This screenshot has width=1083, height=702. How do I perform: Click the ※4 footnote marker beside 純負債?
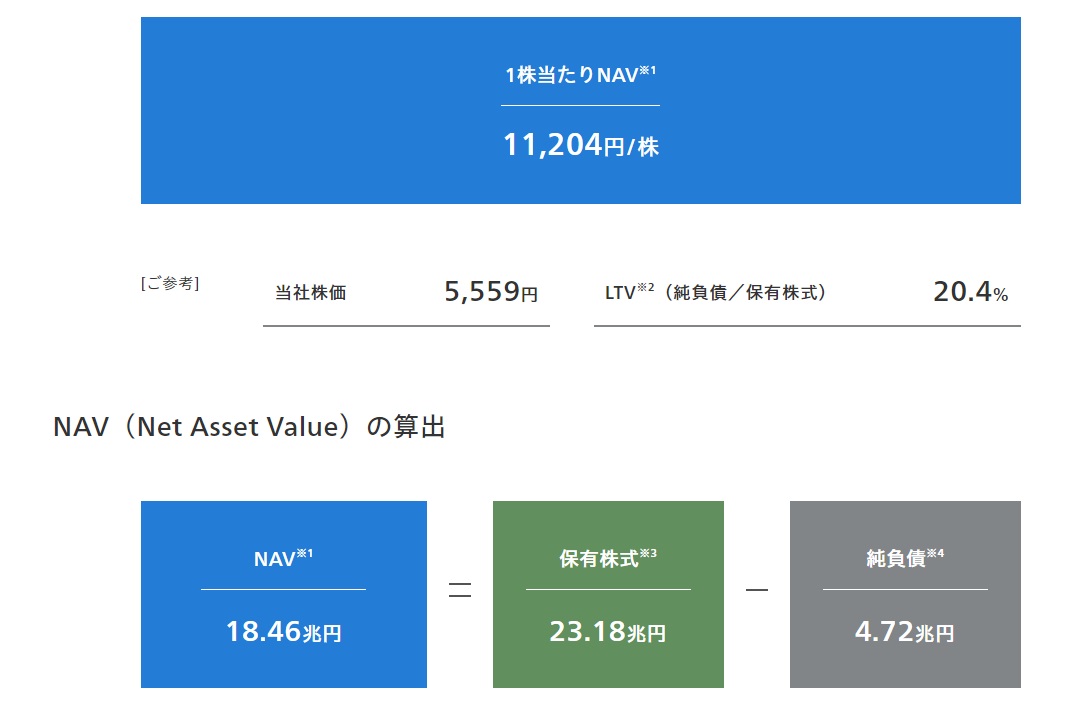pyautogui.click(x=935, y=553)
